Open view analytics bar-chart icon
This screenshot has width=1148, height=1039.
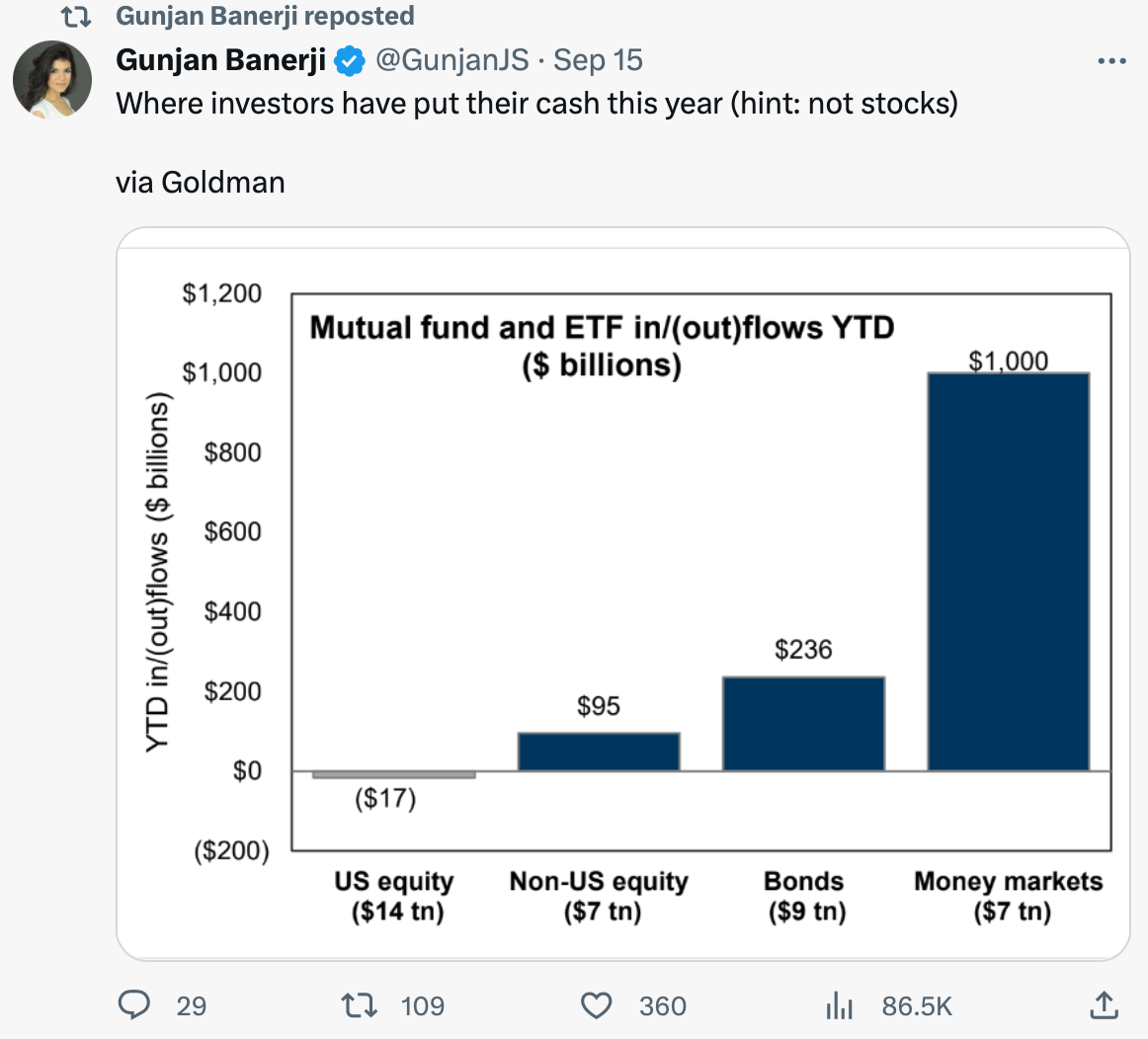click(x=839, y=1005)
